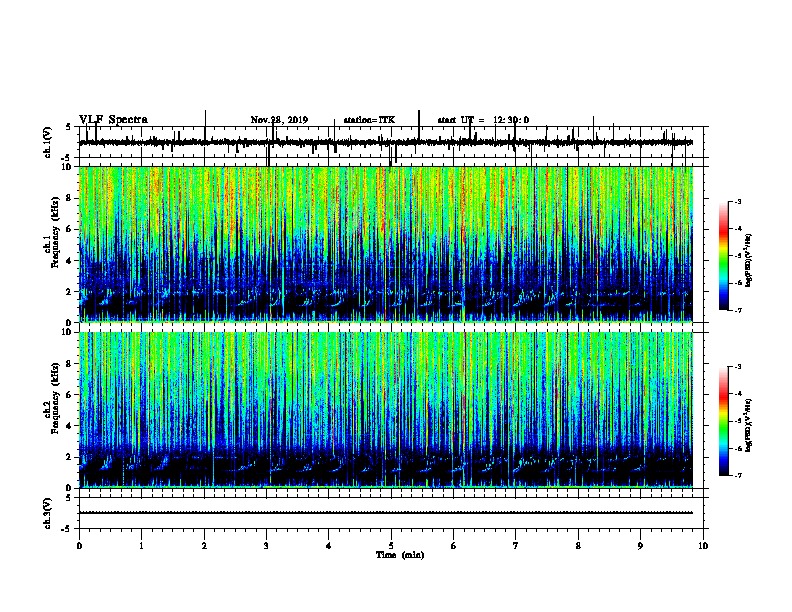Click the '2' kHz tick on ch.2 spectrogram
This screenshot has height=612, width=792.
70,457
